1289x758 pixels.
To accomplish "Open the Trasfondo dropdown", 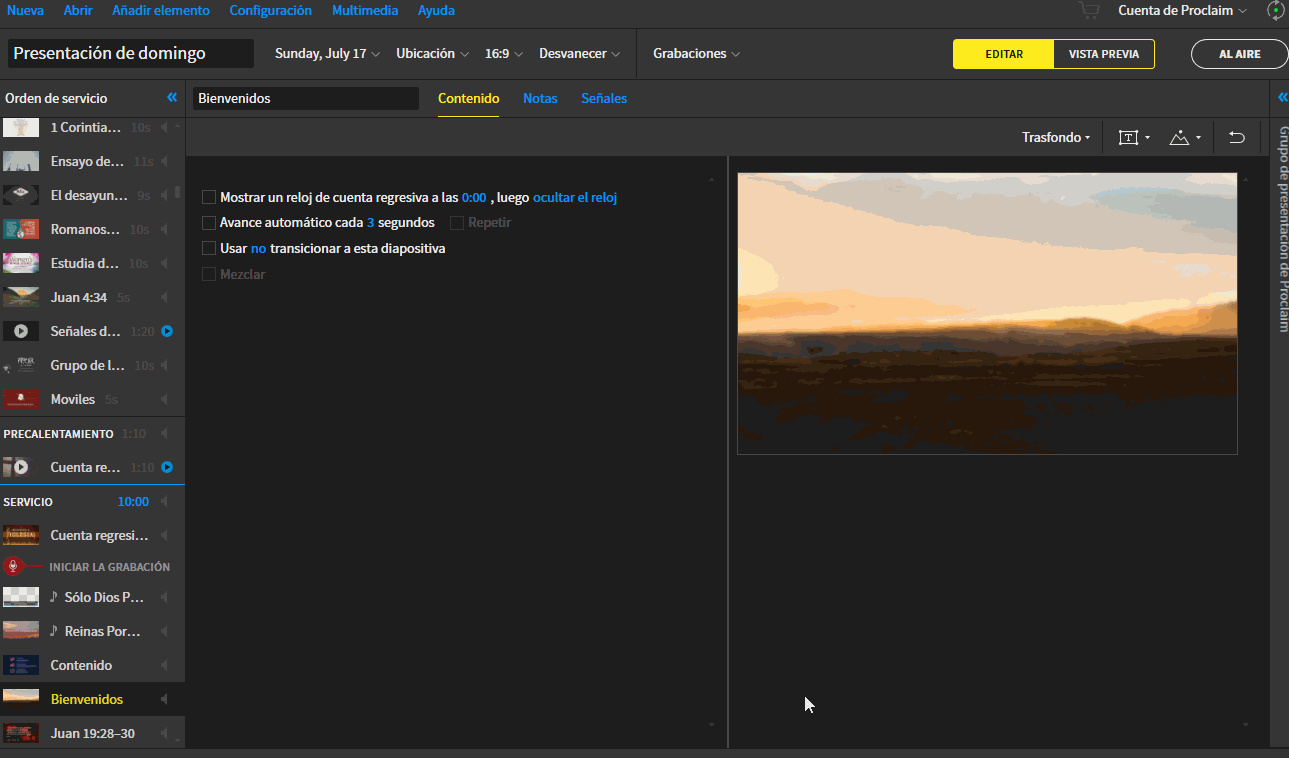I will pyautogui.click(x=1055, y=137).
